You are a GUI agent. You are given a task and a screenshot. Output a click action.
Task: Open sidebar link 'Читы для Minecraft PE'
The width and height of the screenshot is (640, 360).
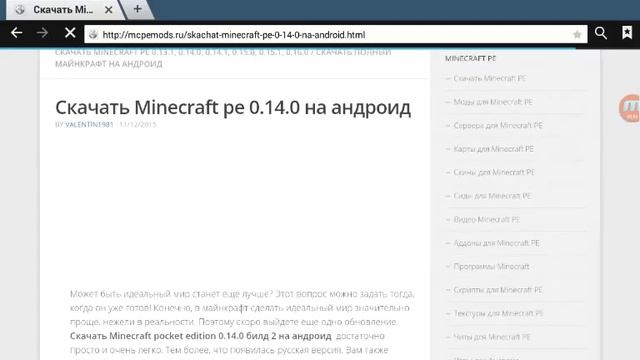click(x=492, y=337)
